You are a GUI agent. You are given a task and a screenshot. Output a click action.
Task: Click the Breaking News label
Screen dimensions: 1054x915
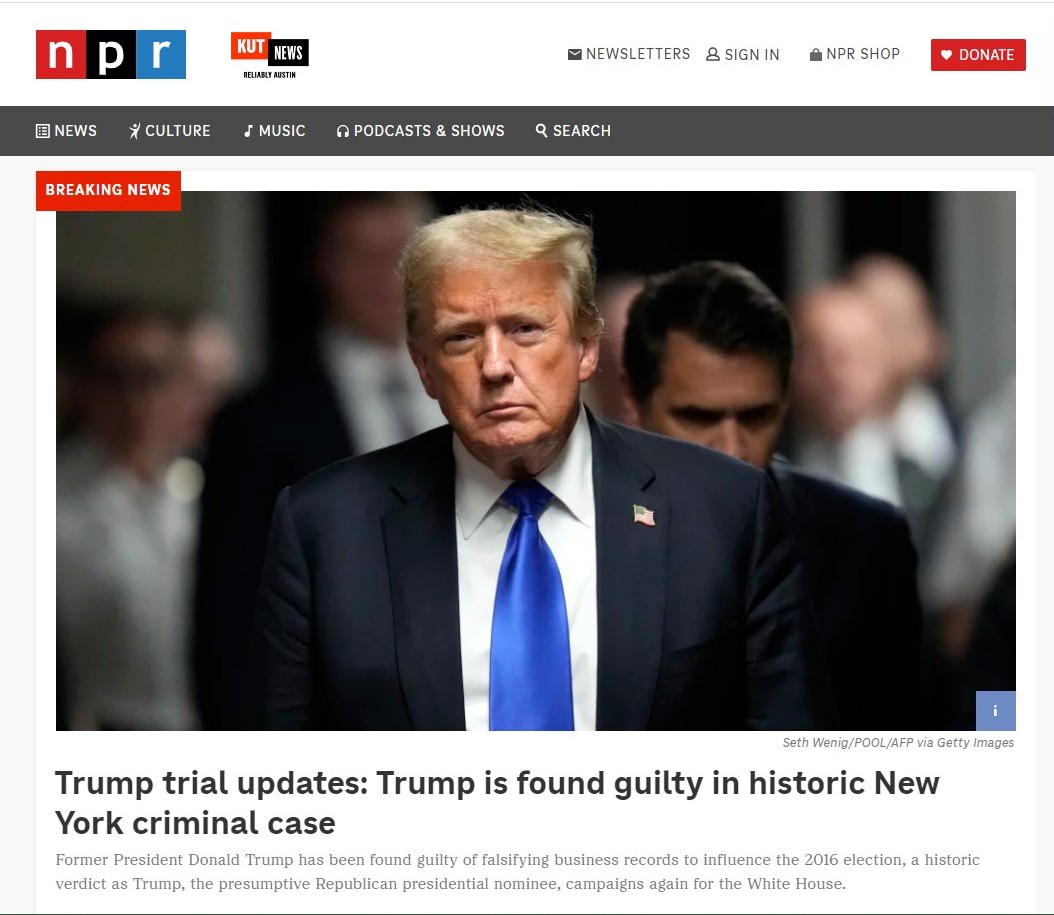coord(108,190)
